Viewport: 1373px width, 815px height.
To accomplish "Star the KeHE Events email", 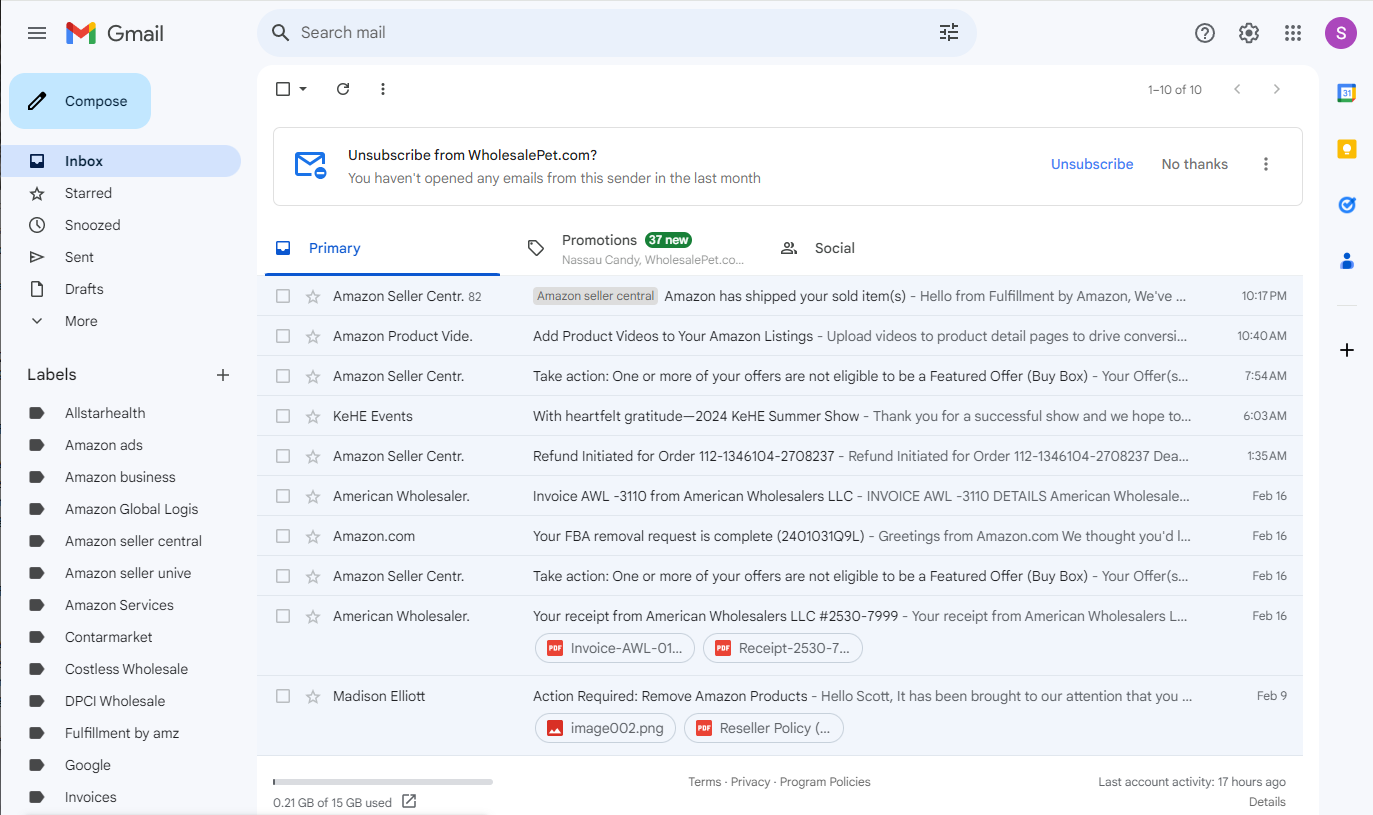I will click(x=313, y=416).
